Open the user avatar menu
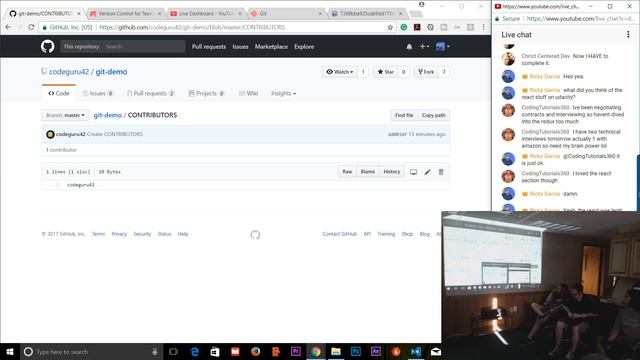The image size is (640, 360). 443,47
